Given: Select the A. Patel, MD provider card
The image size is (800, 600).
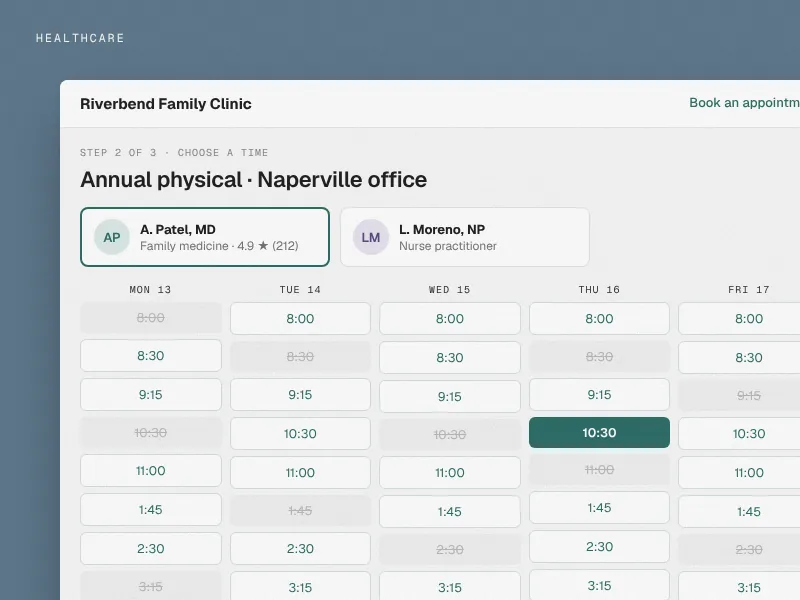Looking at the screenshot, I should coord(205,237).
